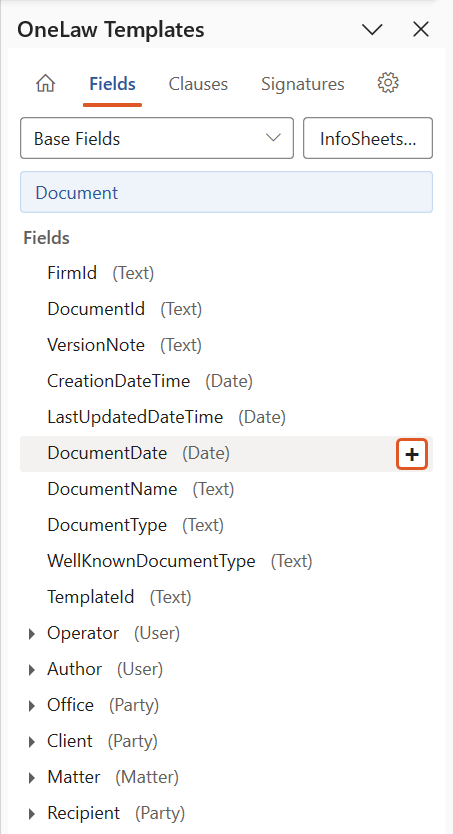Screen dimensions: 453x834
Task: Open the settings gear icon
Action: pyautogui.click(x=388, y=83)
